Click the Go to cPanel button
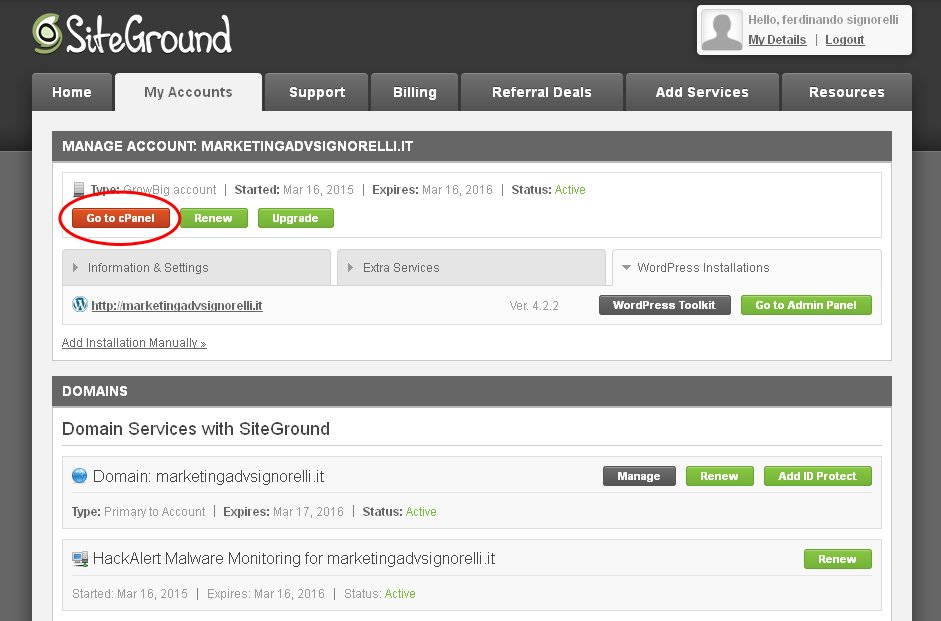Screen dimensions: 941x621 click(121, 218)
